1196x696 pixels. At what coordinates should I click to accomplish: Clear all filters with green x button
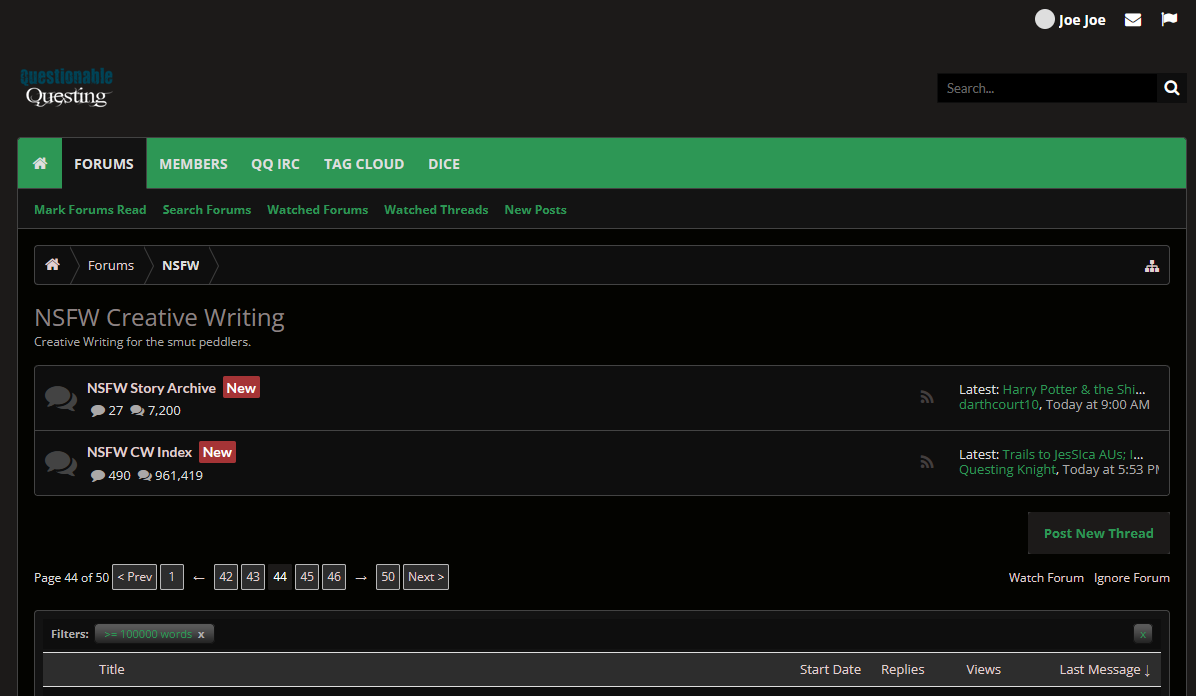click(x=1142, y=634)
